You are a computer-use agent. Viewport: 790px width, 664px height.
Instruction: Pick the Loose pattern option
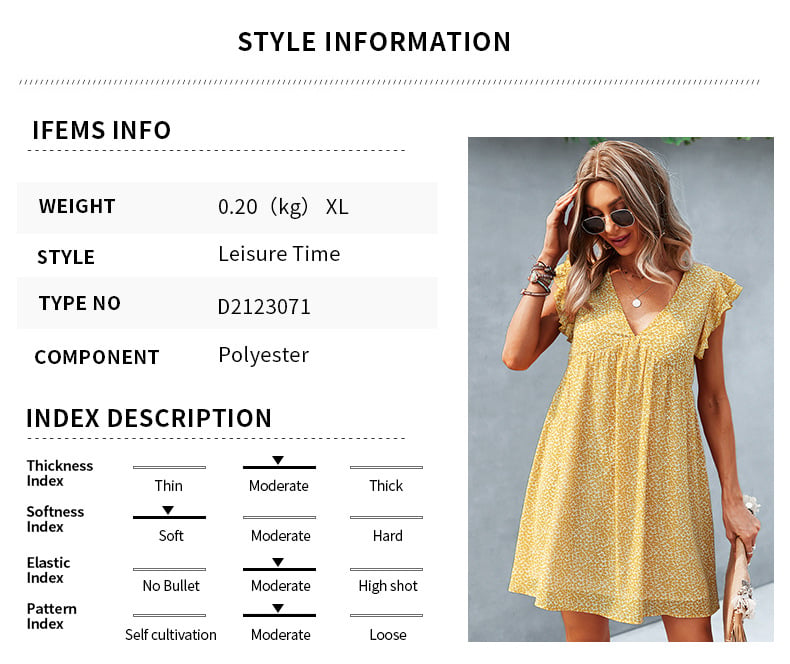click(387, 634)
